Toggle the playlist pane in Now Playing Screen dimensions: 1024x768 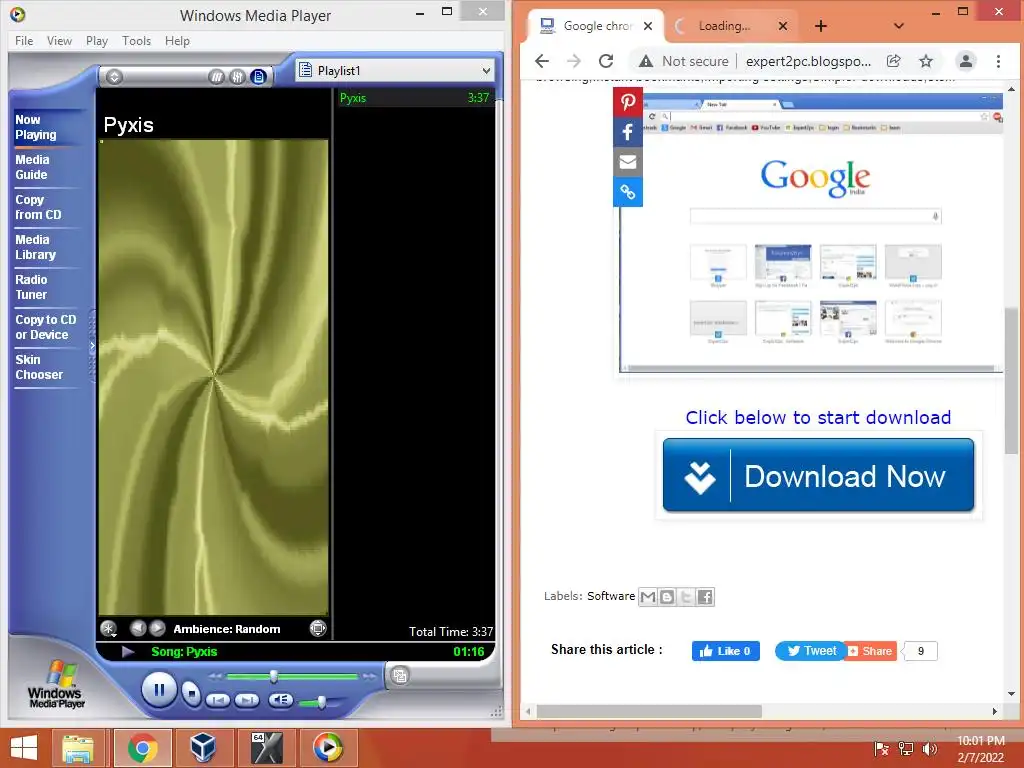point(259,77)
